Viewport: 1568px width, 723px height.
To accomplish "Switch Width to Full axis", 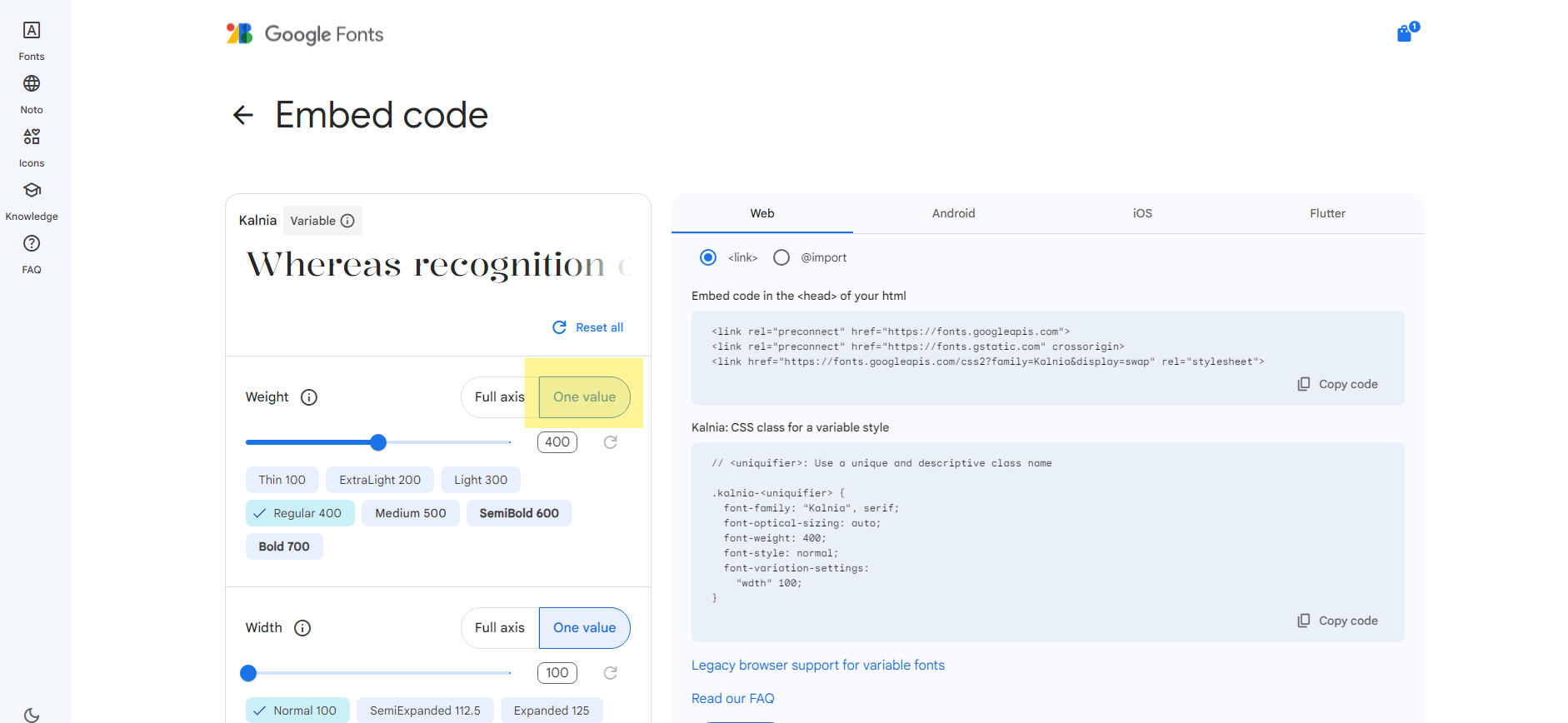I will (x=500, y=628).
